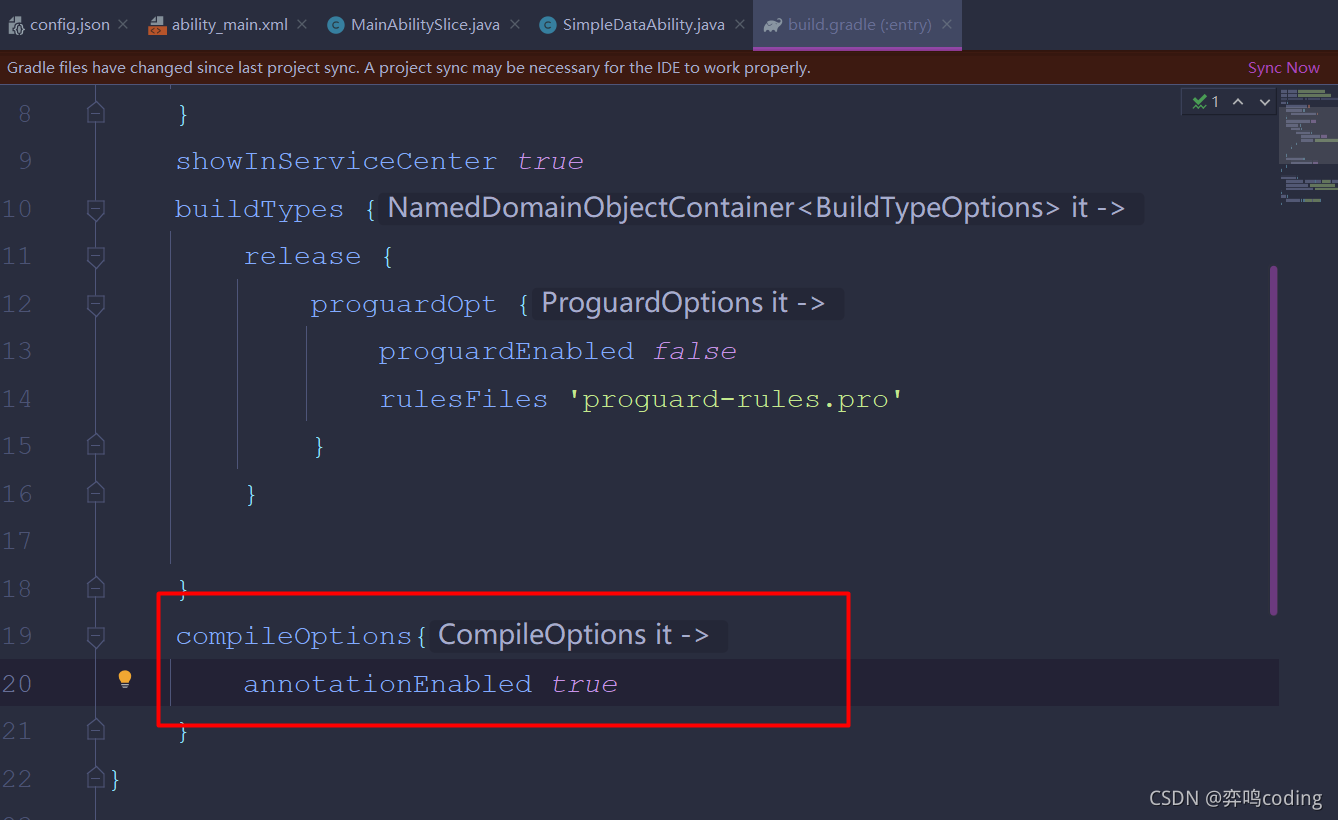Collapse the proguardOpt block on line 12

96,305
